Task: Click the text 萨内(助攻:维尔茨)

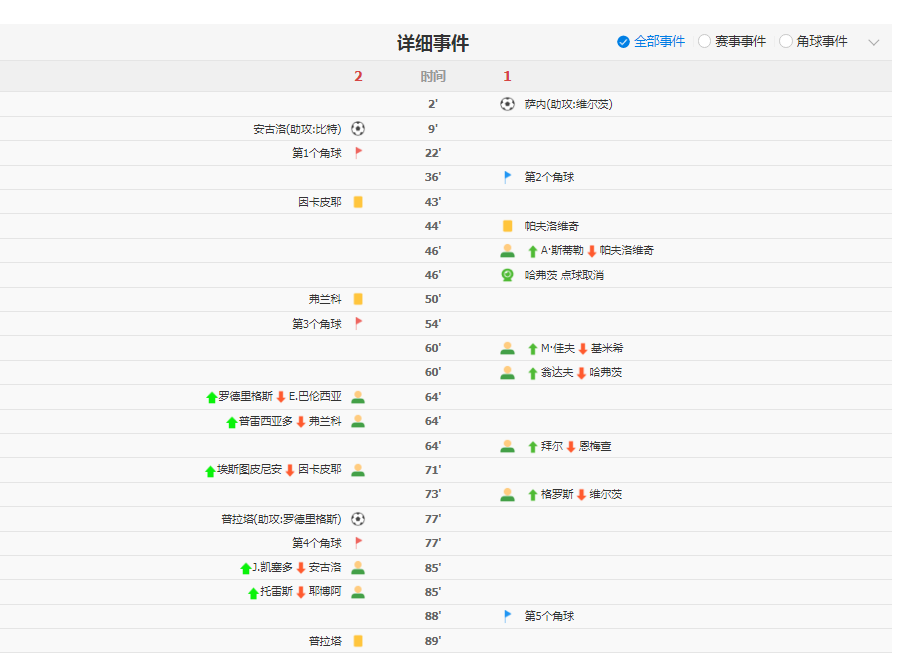Action: pos(568,104)
